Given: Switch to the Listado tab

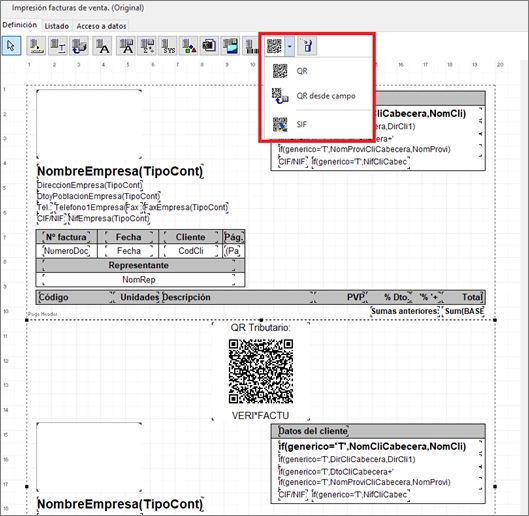Looking at the screenshot, I should (x=56, y=26).
